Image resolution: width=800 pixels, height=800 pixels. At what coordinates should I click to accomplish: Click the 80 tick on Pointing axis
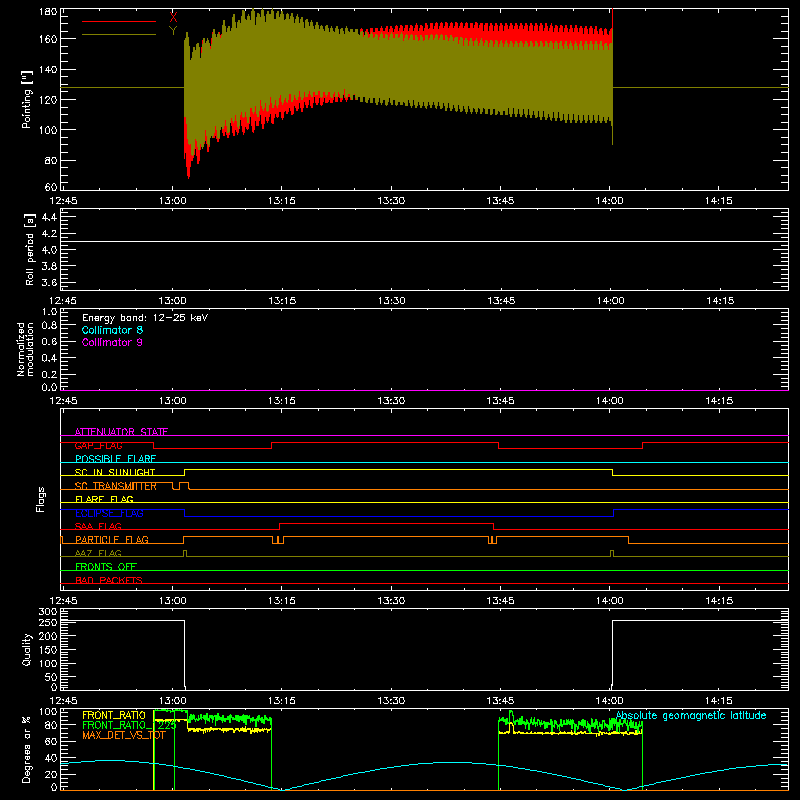51,160
